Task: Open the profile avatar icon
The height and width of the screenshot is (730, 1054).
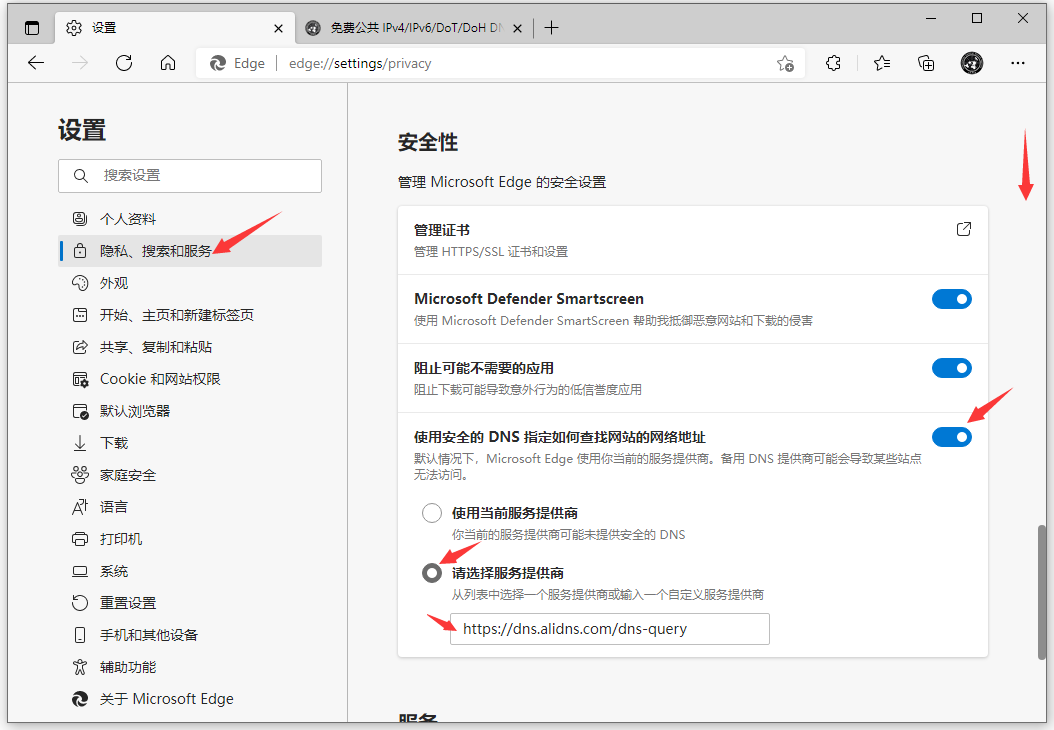Action: click(x=971, y=63)
